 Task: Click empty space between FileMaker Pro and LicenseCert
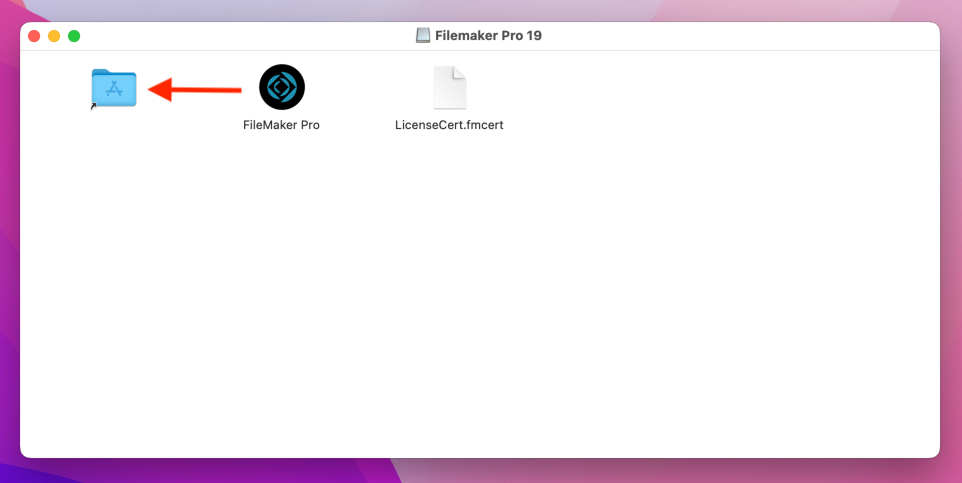(365, 90)
